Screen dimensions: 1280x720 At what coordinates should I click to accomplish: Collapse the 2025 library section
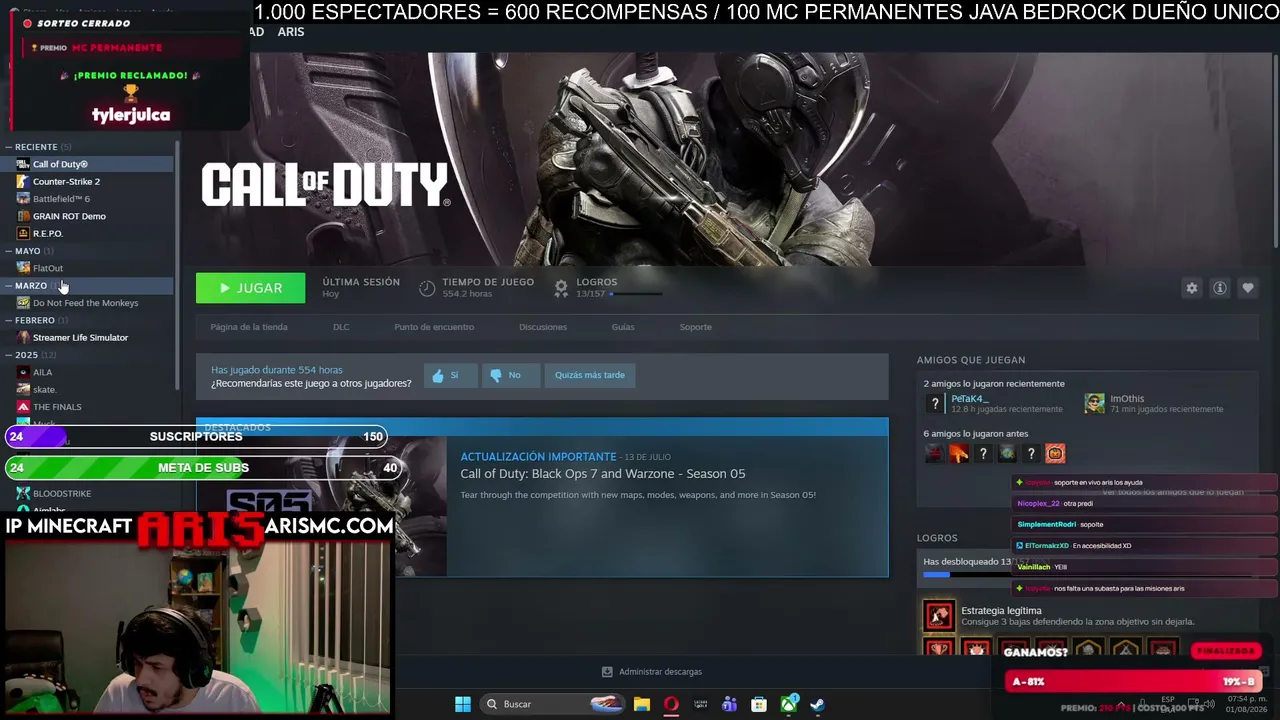point(9,355)
